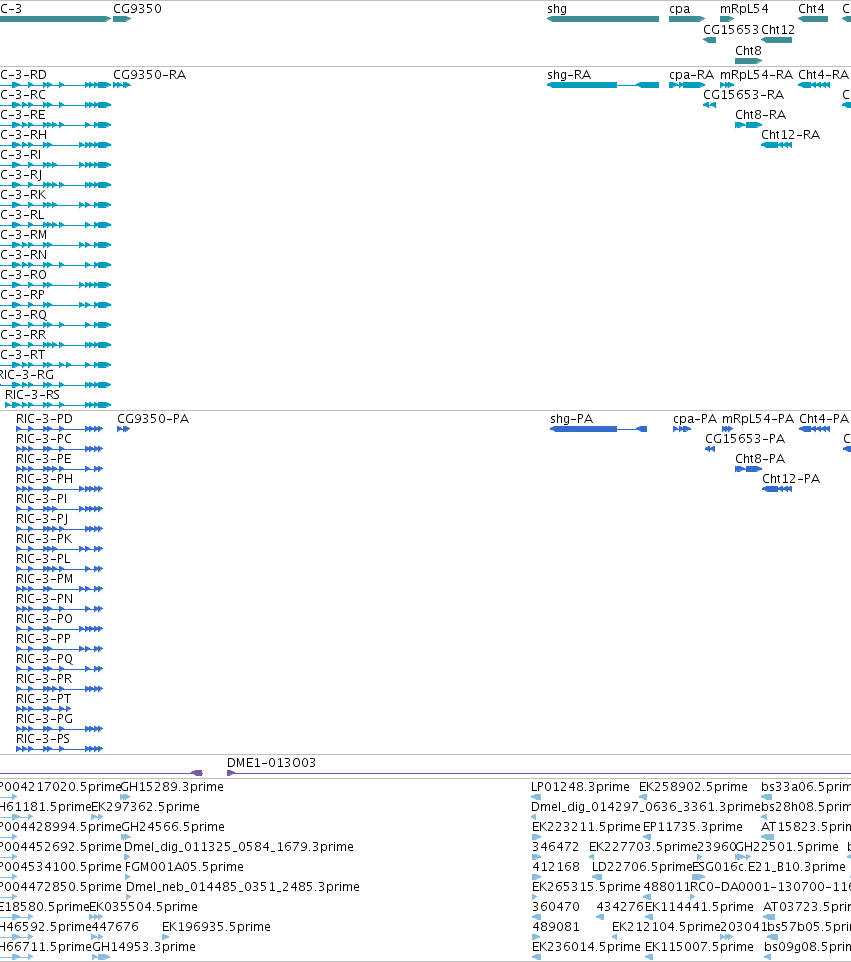Viewport: 851px width, 962px height.
Task: Select the RIC-3-PS protein label
Action: coord(43,738)
